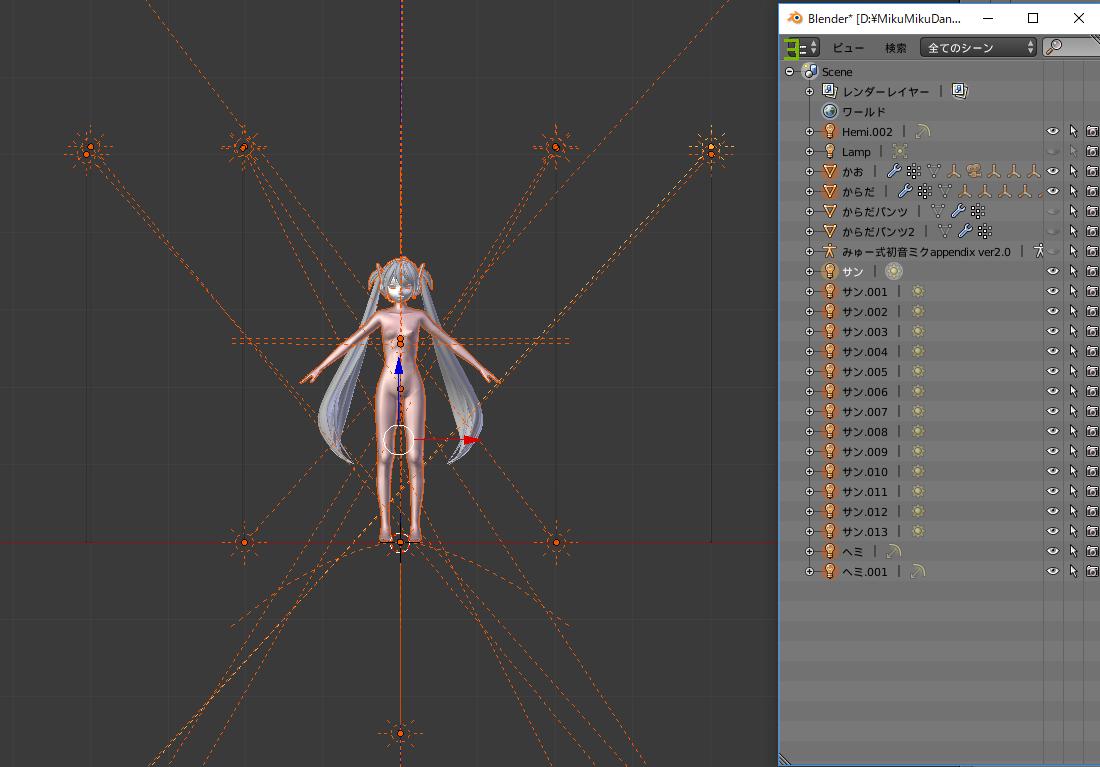Click the sun data icon beside サン

click(x=894, y=271)
